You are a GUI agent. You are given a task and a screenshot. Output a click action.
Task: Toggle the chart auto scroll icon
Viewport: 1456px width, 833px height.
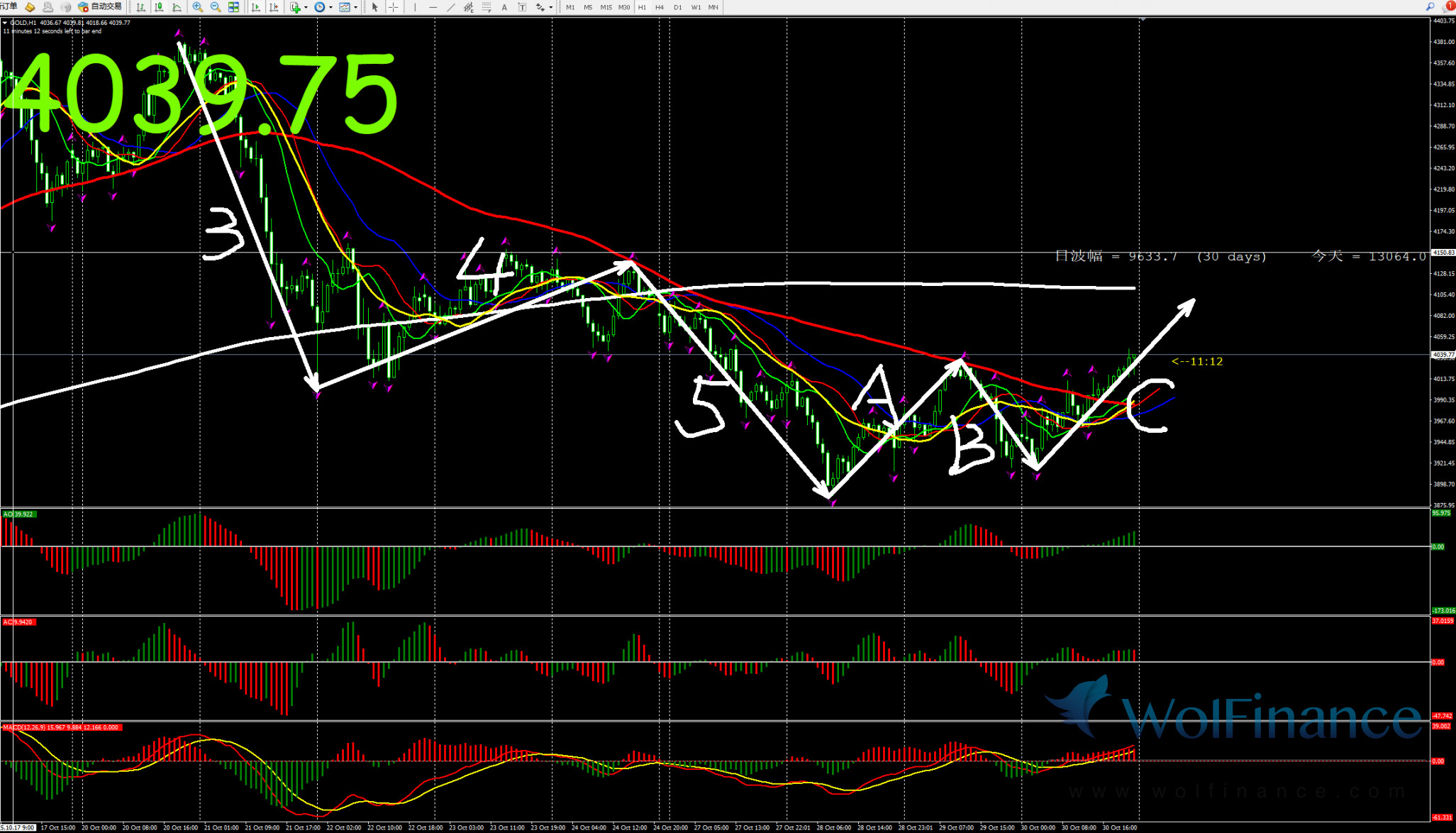(255, 7)
